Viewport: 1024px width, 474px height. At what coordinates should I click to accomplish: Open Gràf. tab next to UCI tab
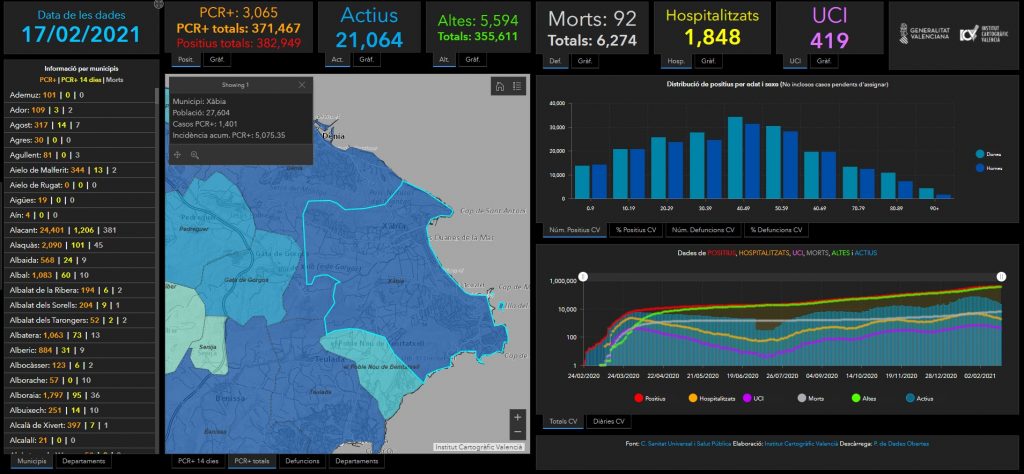tap(824, 61)
